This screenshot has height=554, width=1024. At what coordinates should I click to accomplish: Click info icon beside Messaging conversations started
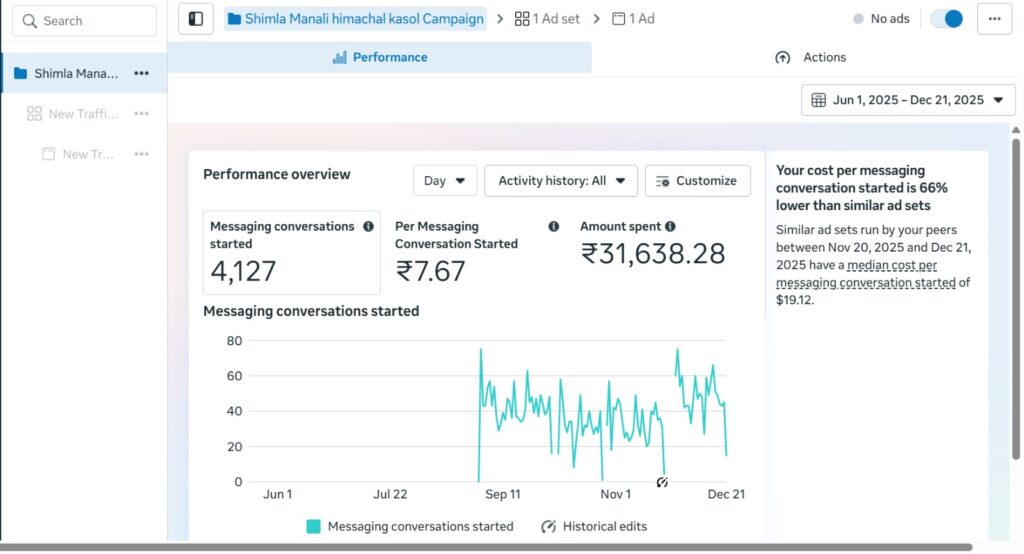(368, 227)
